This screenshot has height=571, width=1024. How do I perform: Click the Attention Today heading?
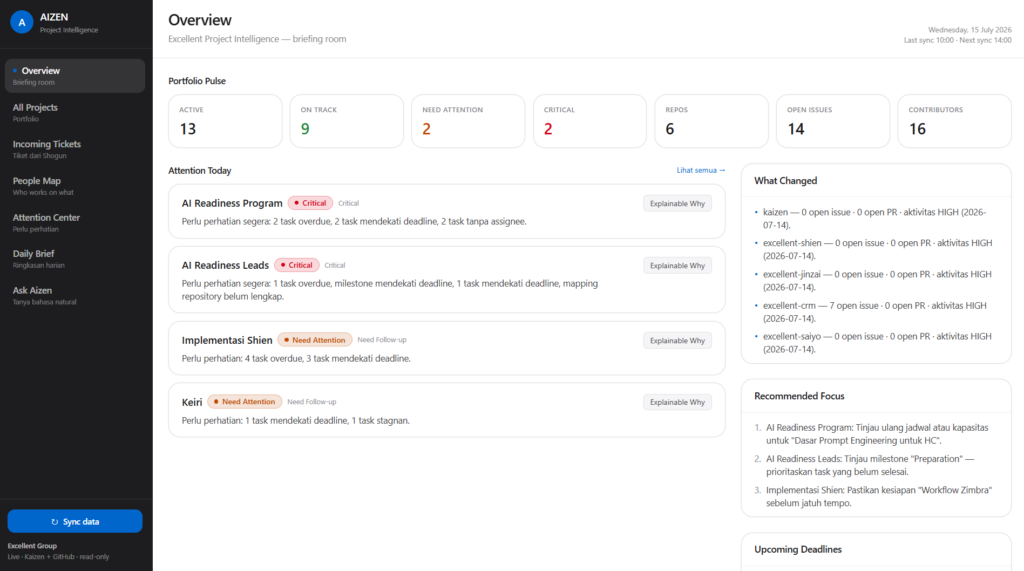[199, 171]
